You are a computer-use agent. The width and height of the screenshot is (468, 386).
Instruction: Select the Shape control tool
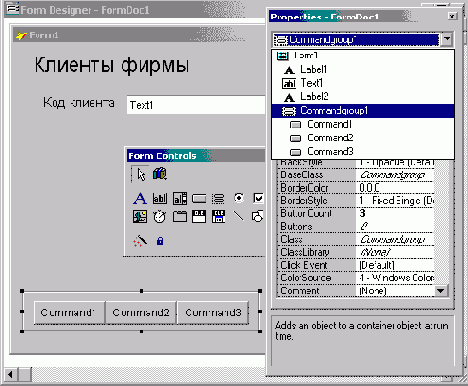pos(258,216)
